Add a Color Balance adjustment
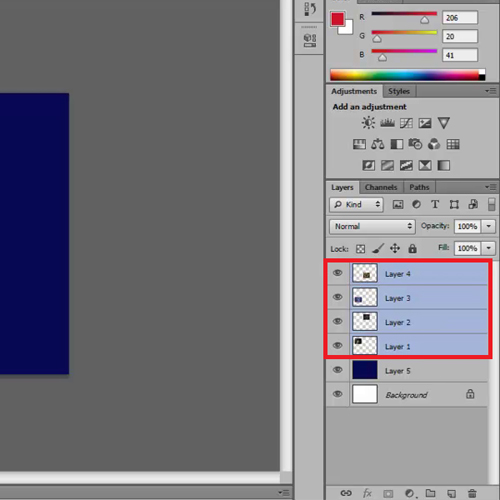This screenshot has width=500, height=500. click(378, 144)
